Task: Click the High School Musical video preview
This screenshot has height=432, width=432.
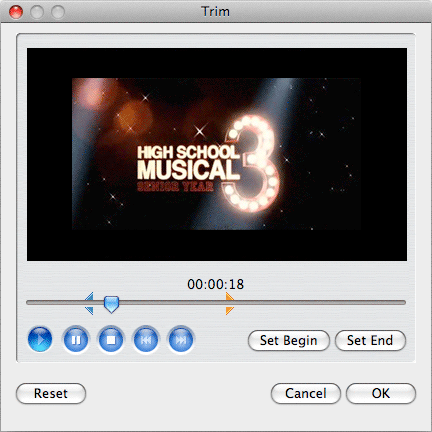Action: click(217, 154)
